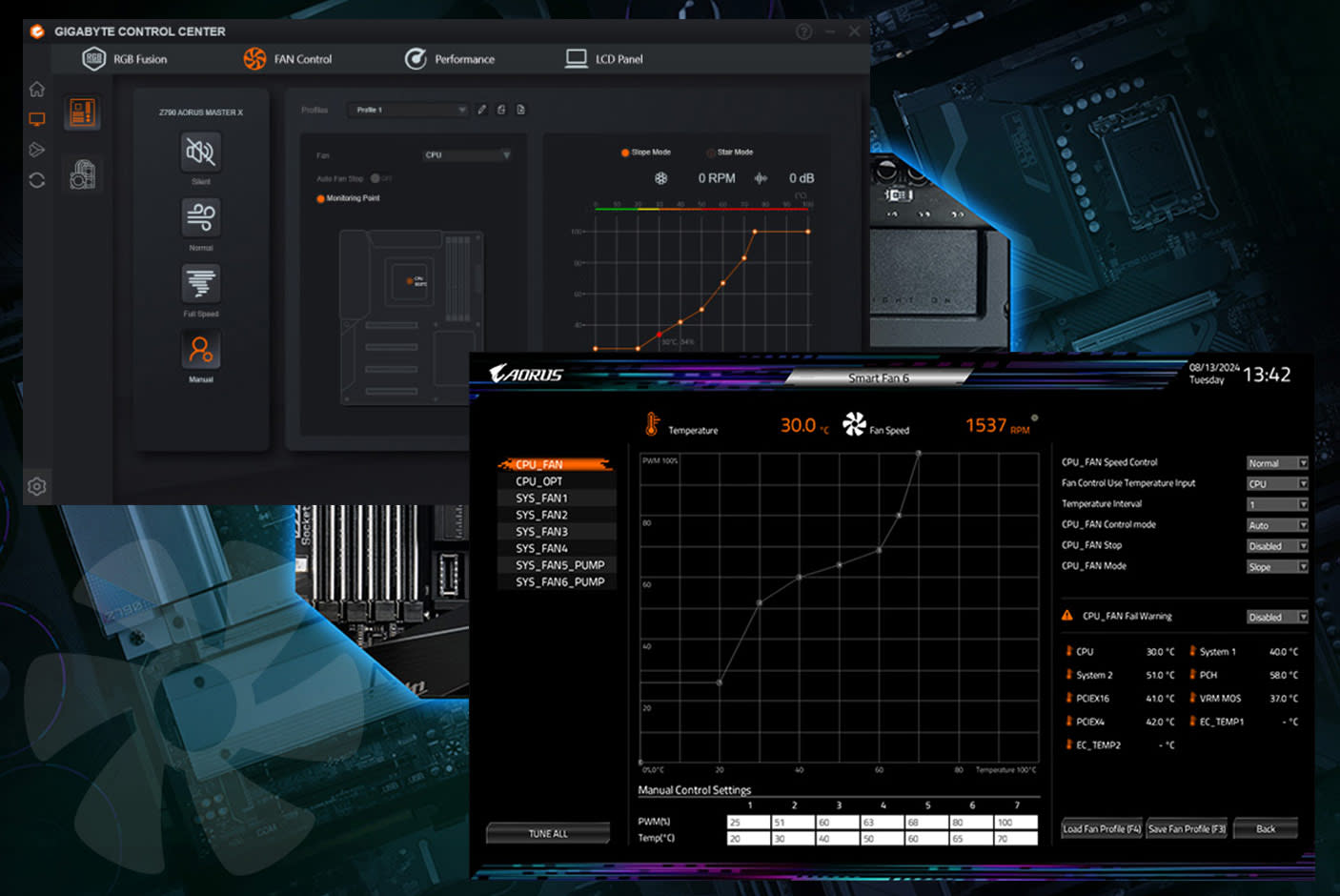Activate Full Speed fan mode
Viewport: 1340px width, 896px height.
click(x=200, y=283)
